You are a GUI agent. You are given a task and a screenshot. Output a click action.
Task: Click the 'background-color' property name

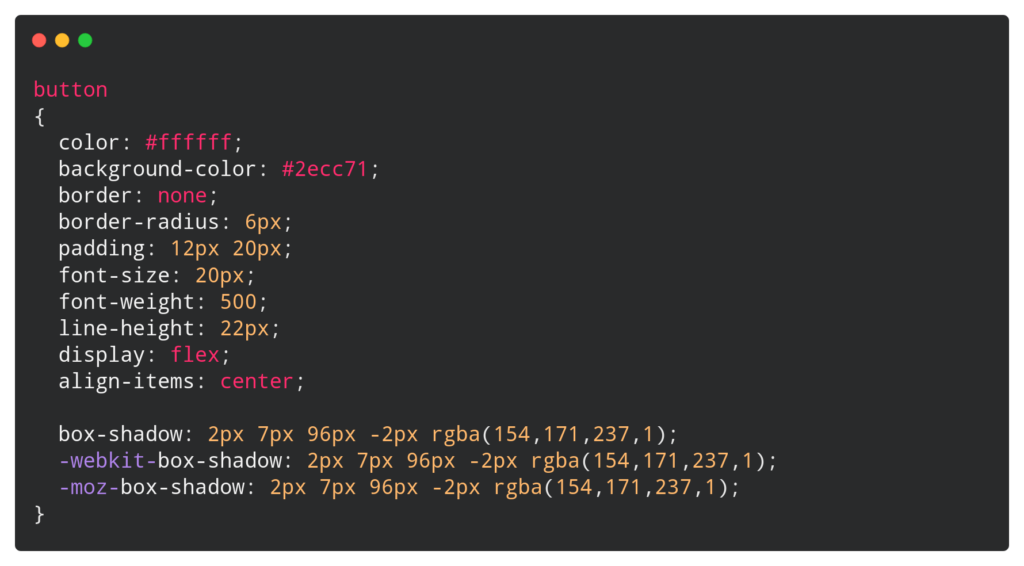pyautogui.click(x=157, y=169)
